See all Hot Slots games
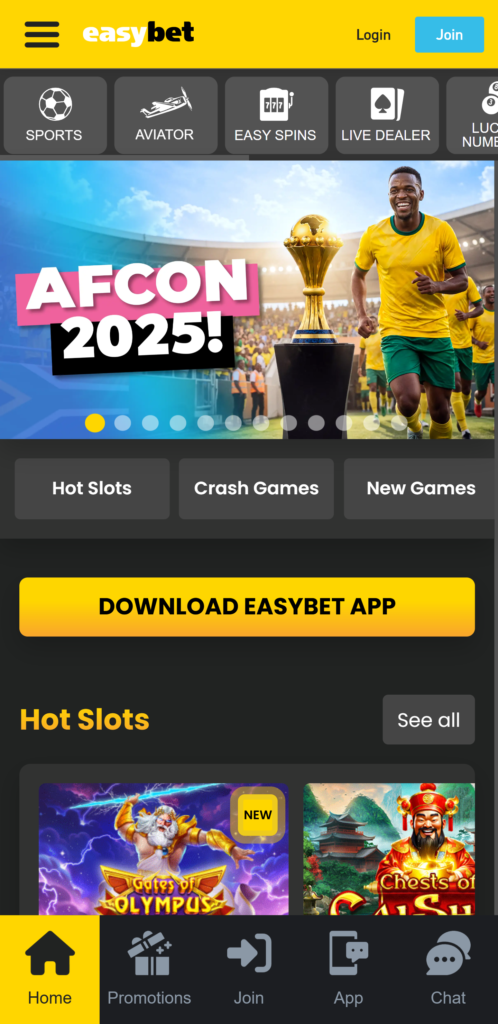The image size is (498, 1024). pyautogui.click(x=429, y=720)
